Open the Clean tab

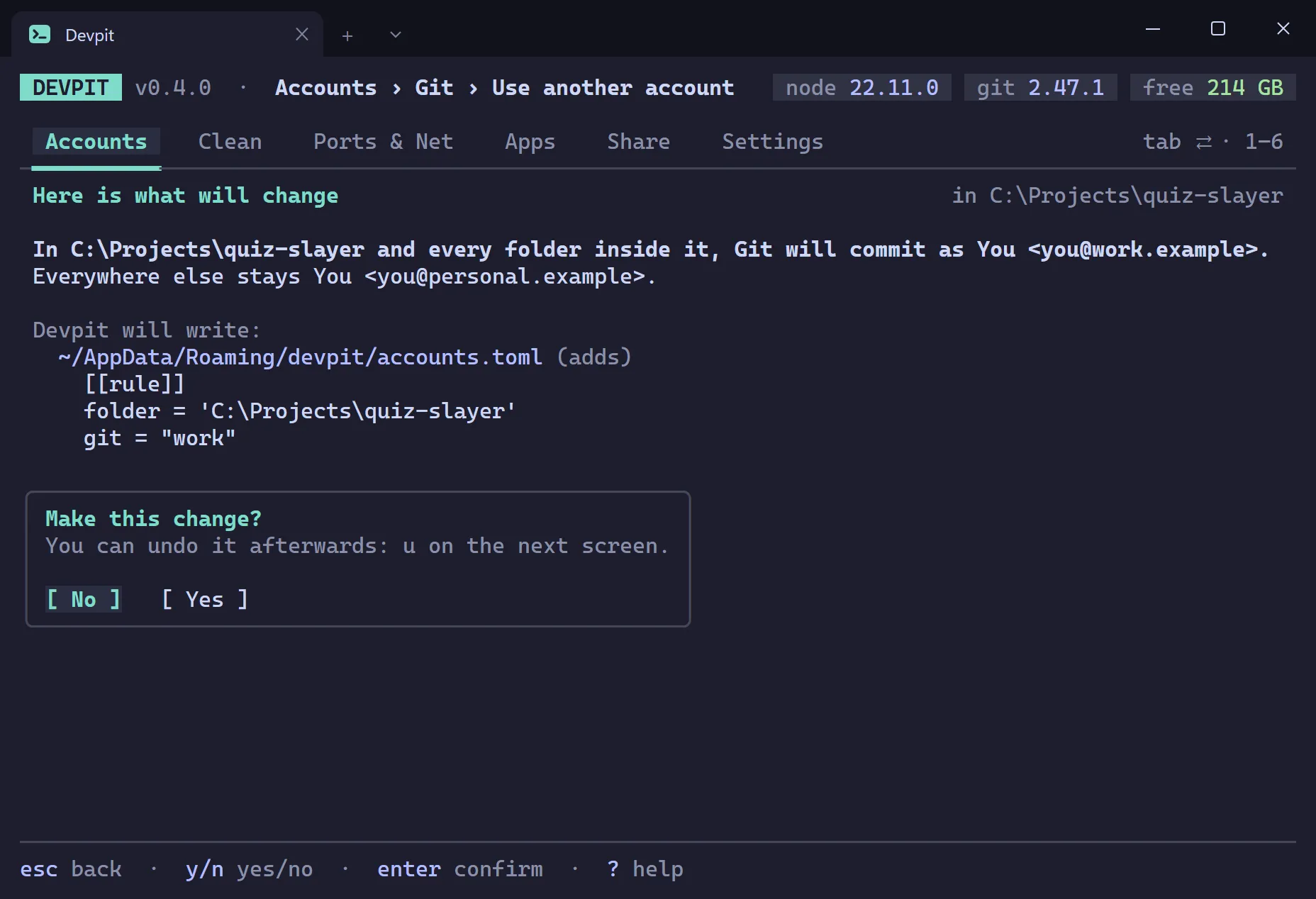tap(230, 142)
